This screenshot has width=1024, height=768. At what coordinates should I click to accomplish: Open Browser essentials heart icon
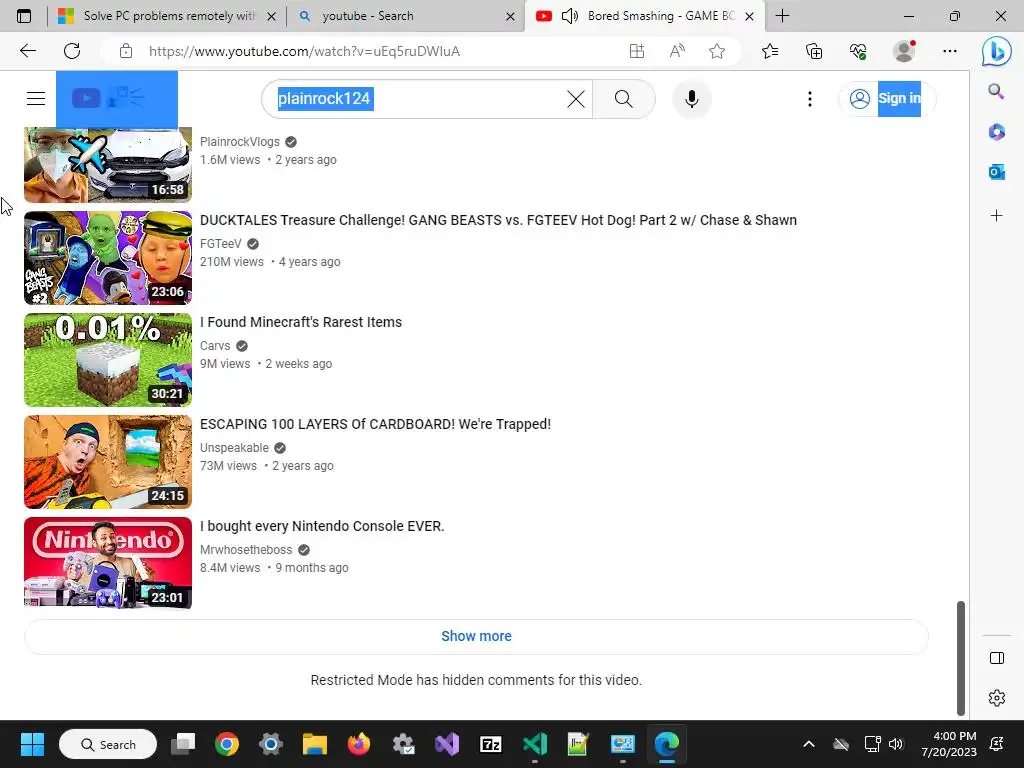coord(858,51)
